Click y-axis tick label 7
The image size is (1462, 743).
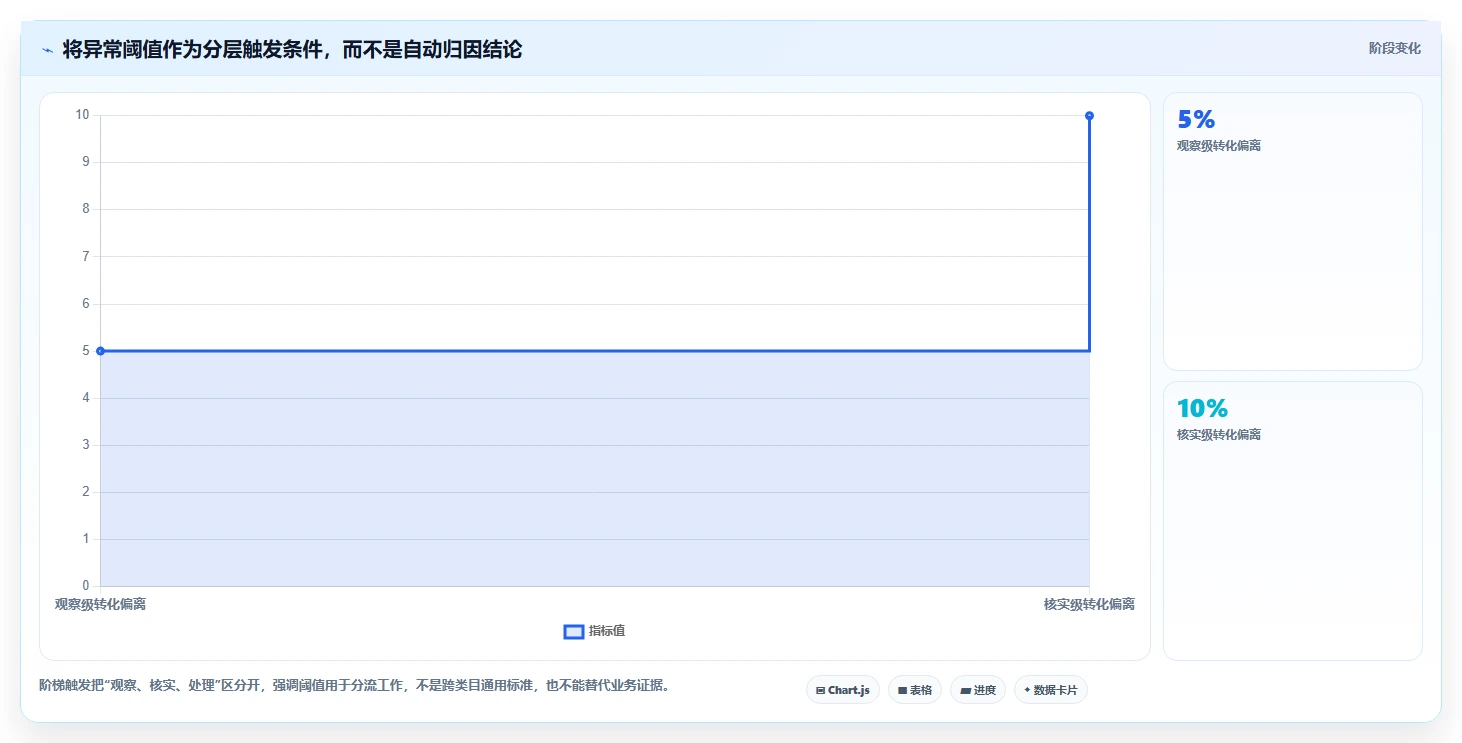point(85,257)
